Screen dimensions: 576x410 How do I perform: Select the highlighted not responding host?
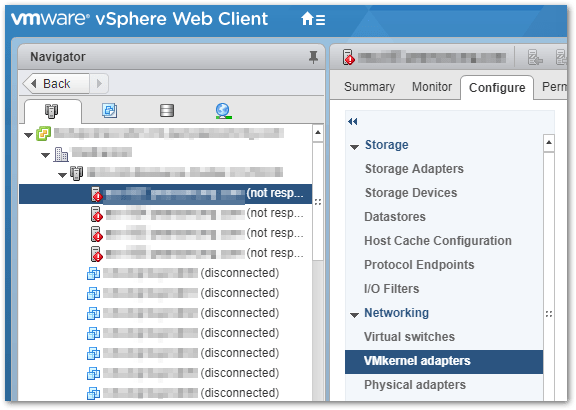click(x=165, y=194)
